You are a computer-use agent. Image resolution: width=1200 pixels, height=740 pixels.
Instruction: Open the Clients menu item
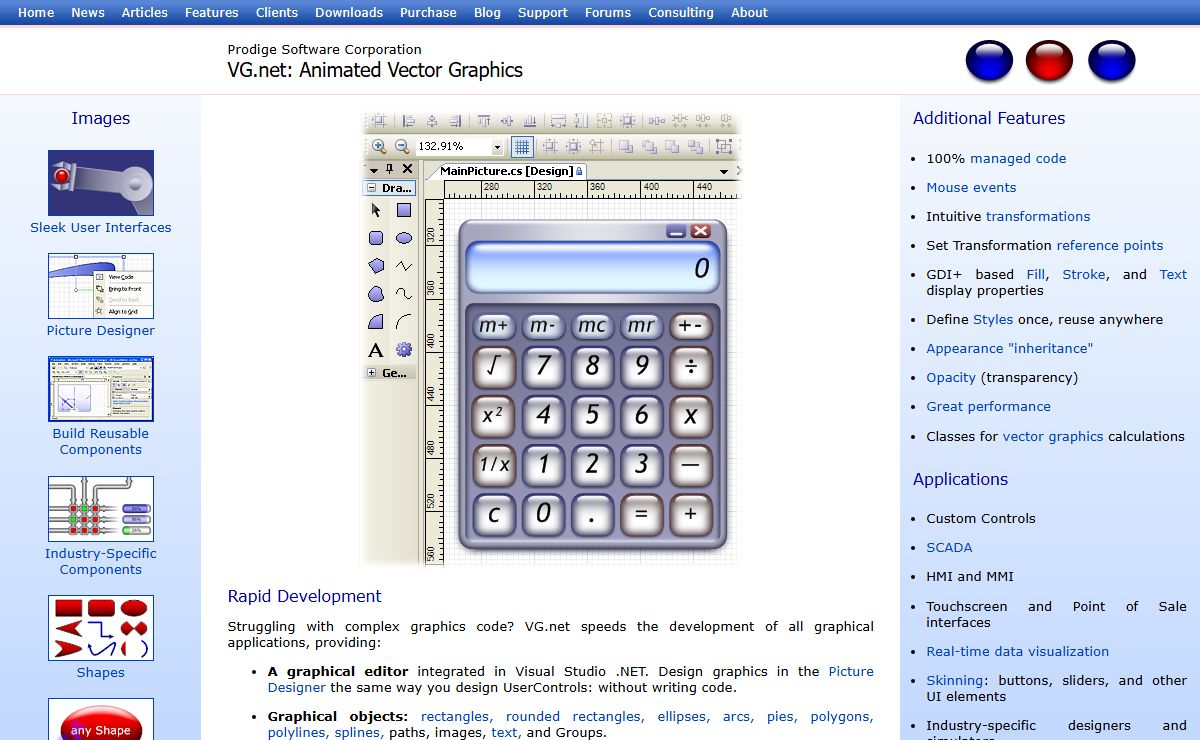tap(277, 12)
